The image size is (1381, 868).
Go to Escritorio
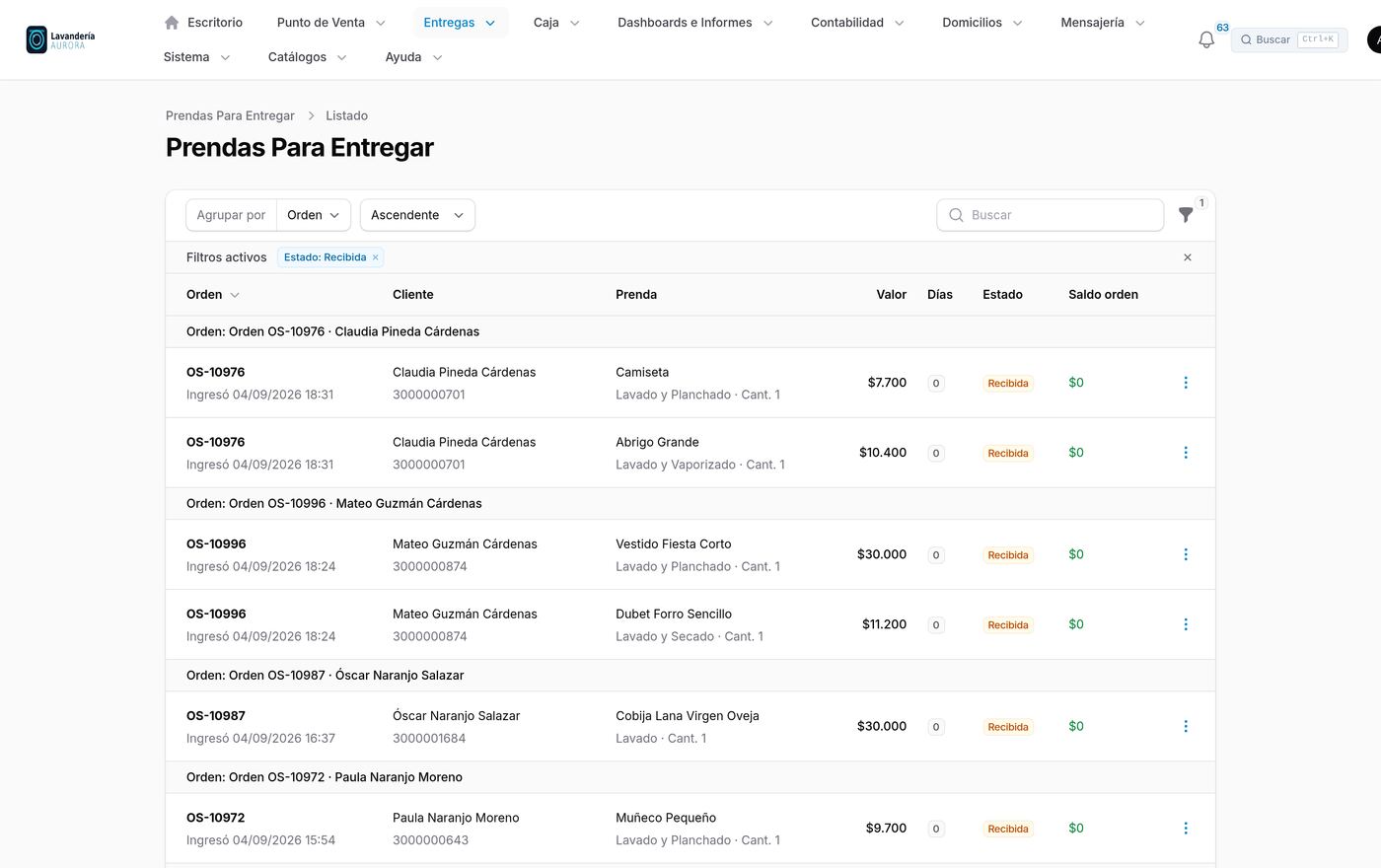(203, 22)
